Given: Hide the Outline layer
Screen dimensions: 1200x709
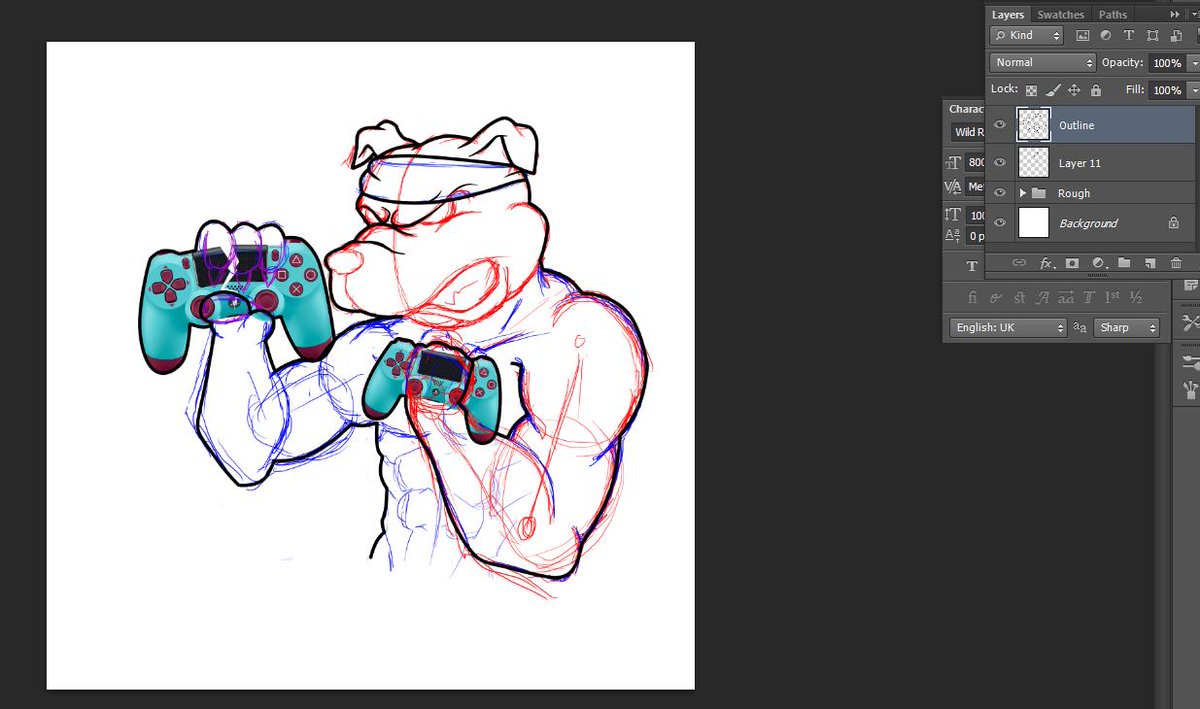Looking at the screenshot, I should tap(998, 124).
